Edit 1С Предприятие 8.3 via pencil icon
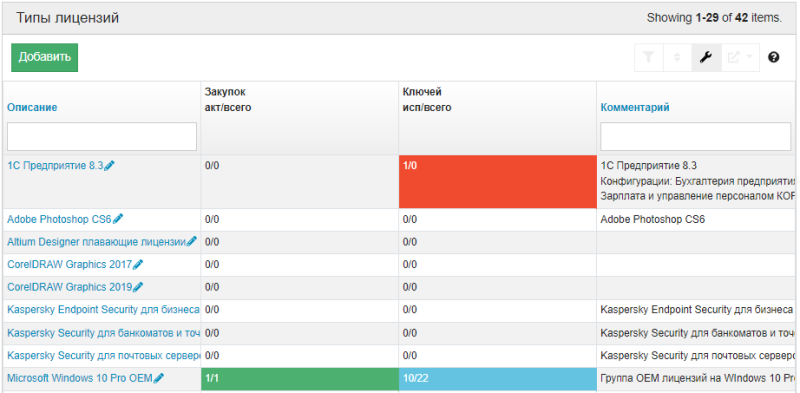The image size is (800, 393). [x=110, y=165]
